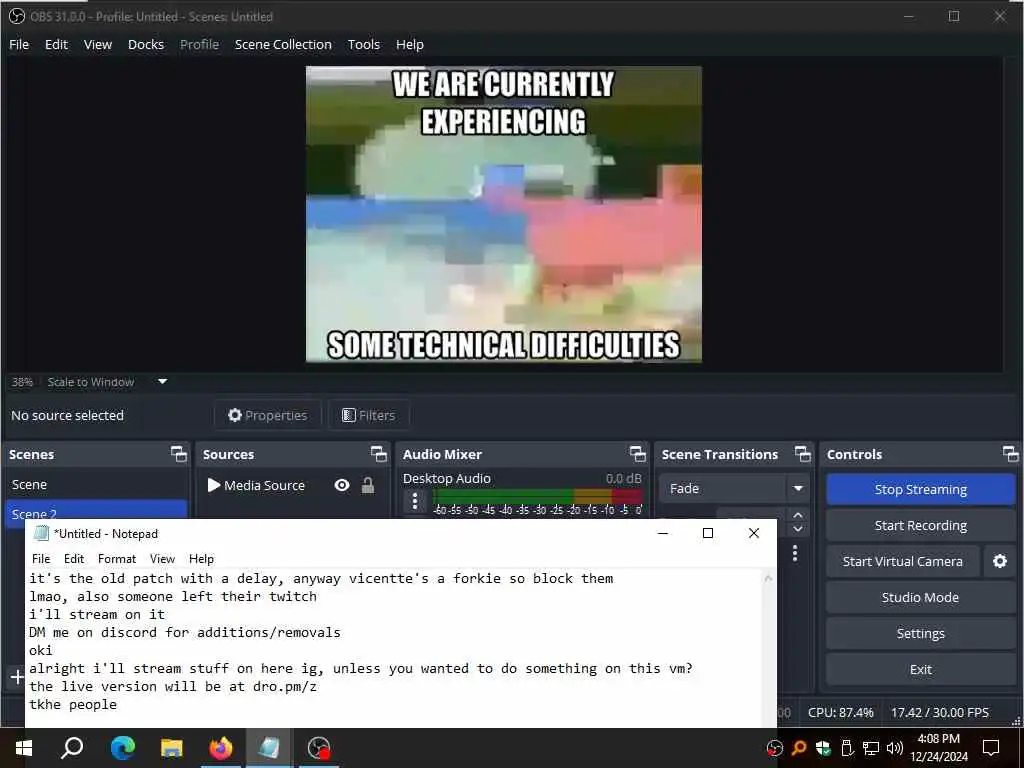Pop out the Controls dock
This screenshot has width=1024, height=768.
pyautogui.click(x=1010, y=454)
